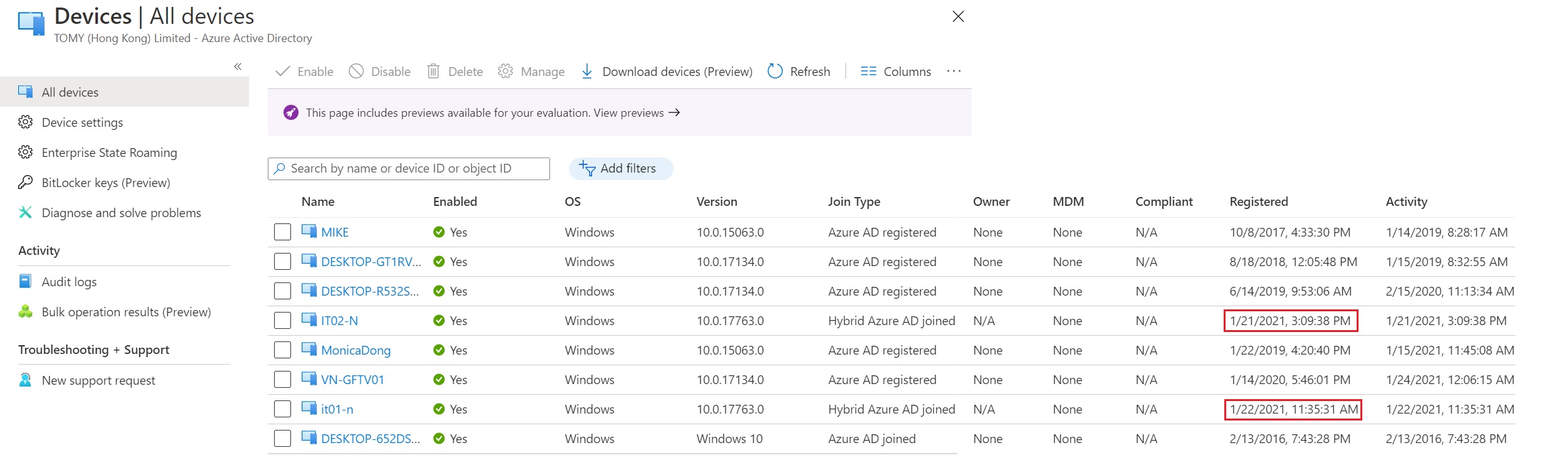This screenshot has height=455, width=1568.
Task: Click Download devices (Preview)
Action: tap(667, 72)
